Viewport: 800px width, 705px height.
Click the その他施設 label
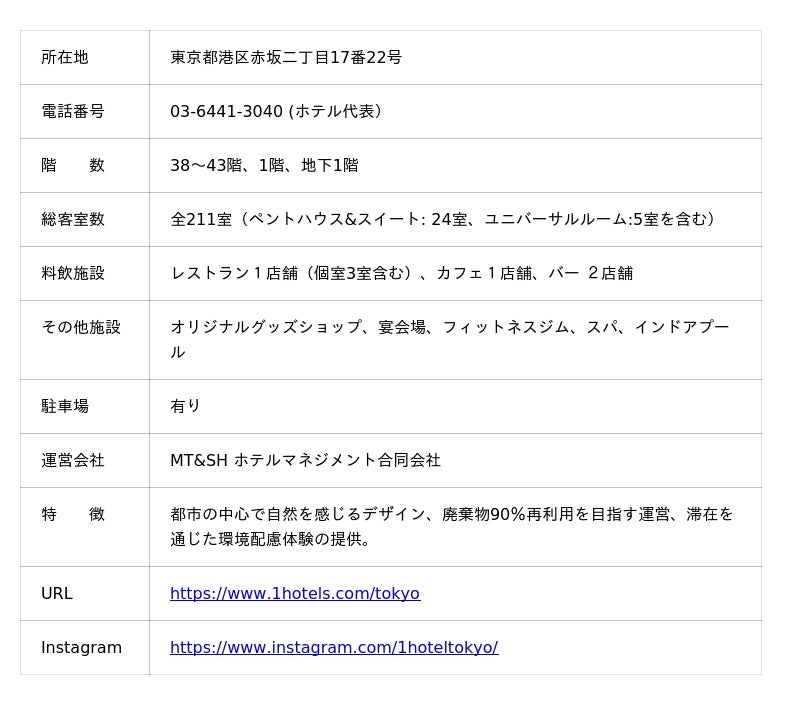pos(81,328)
